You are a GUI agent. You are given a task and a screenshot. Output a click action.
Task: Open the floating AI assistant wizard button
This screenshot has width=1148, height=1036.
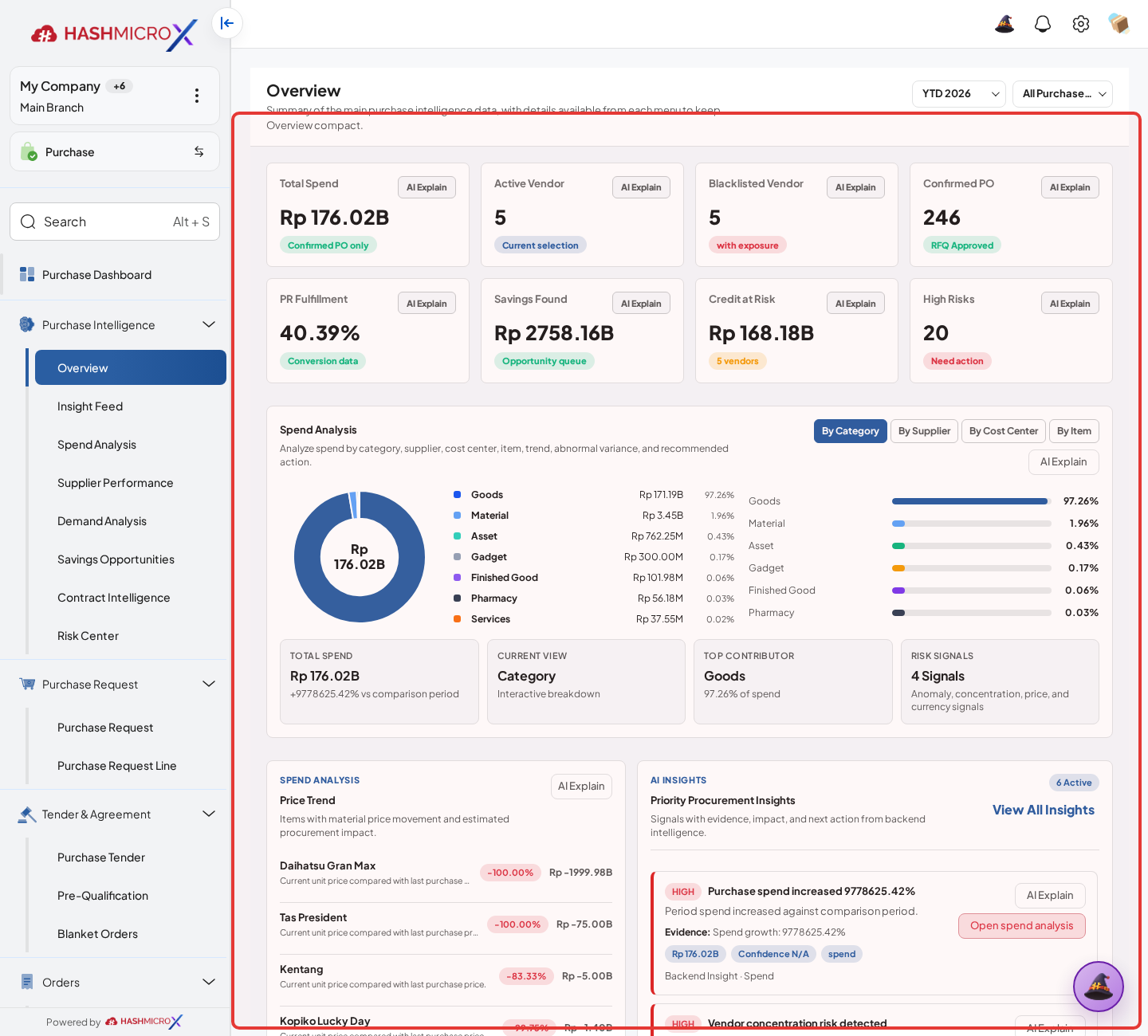click(x=1099, y=987)
